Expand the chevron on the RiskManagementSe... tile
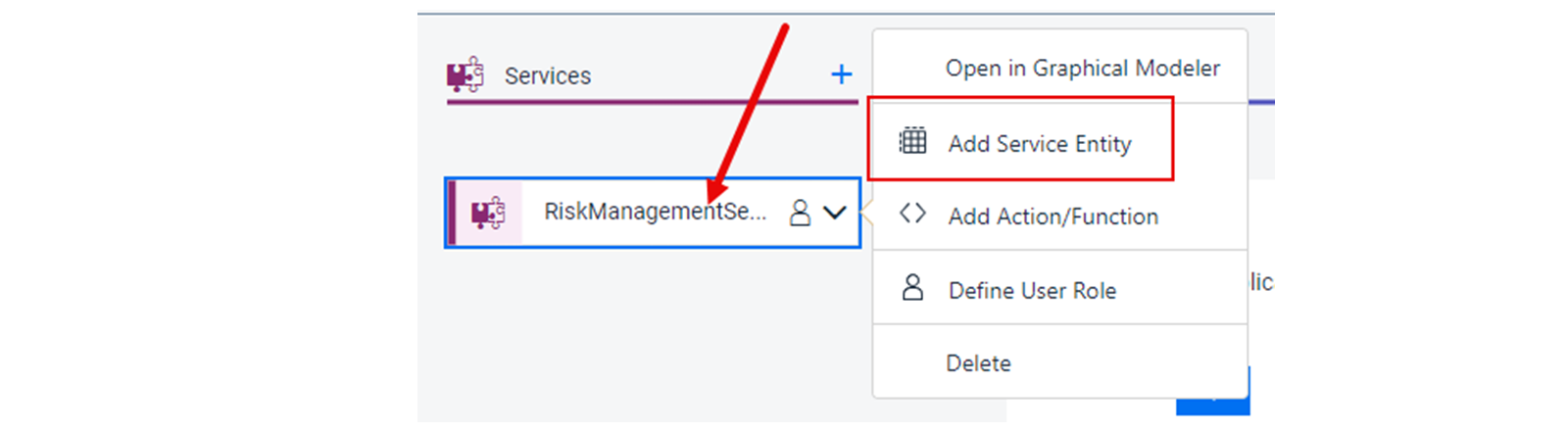The width and height of the screenshot is (1568, 432). click(834, 213)
